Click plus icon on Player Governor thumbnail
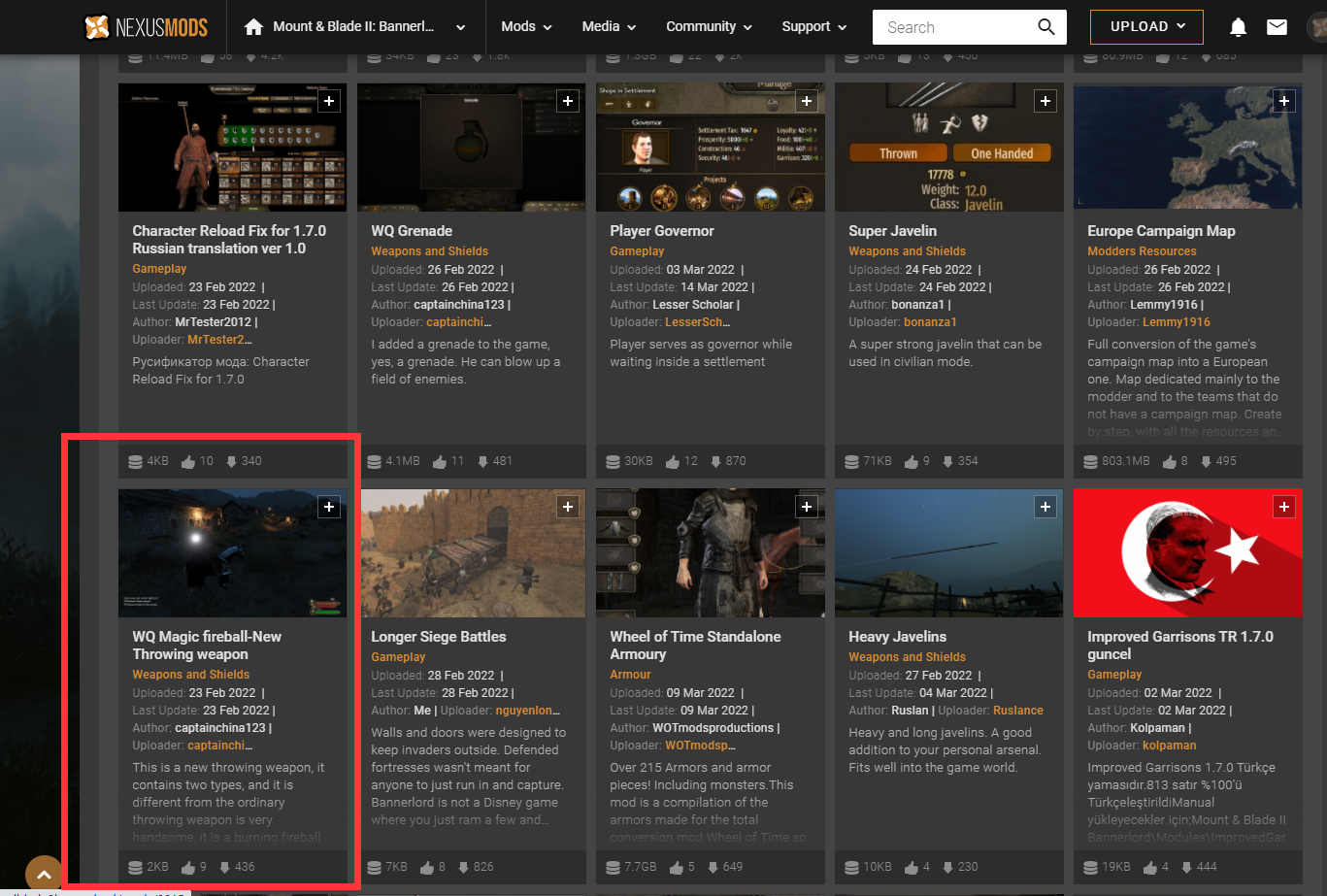Viewport: 1327px width, 896px height. tap(807, 101)
